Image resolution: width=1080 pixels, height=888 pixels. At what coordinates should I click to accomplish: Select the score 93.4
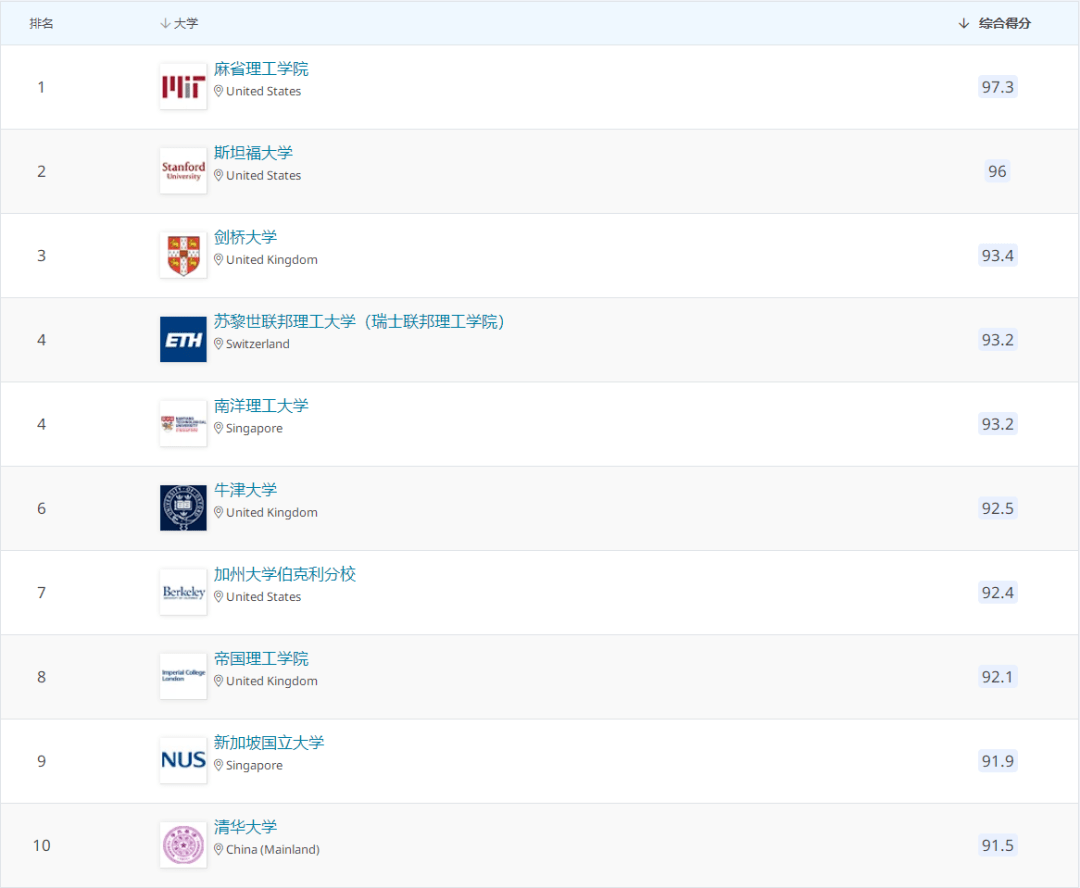(997, 256)
